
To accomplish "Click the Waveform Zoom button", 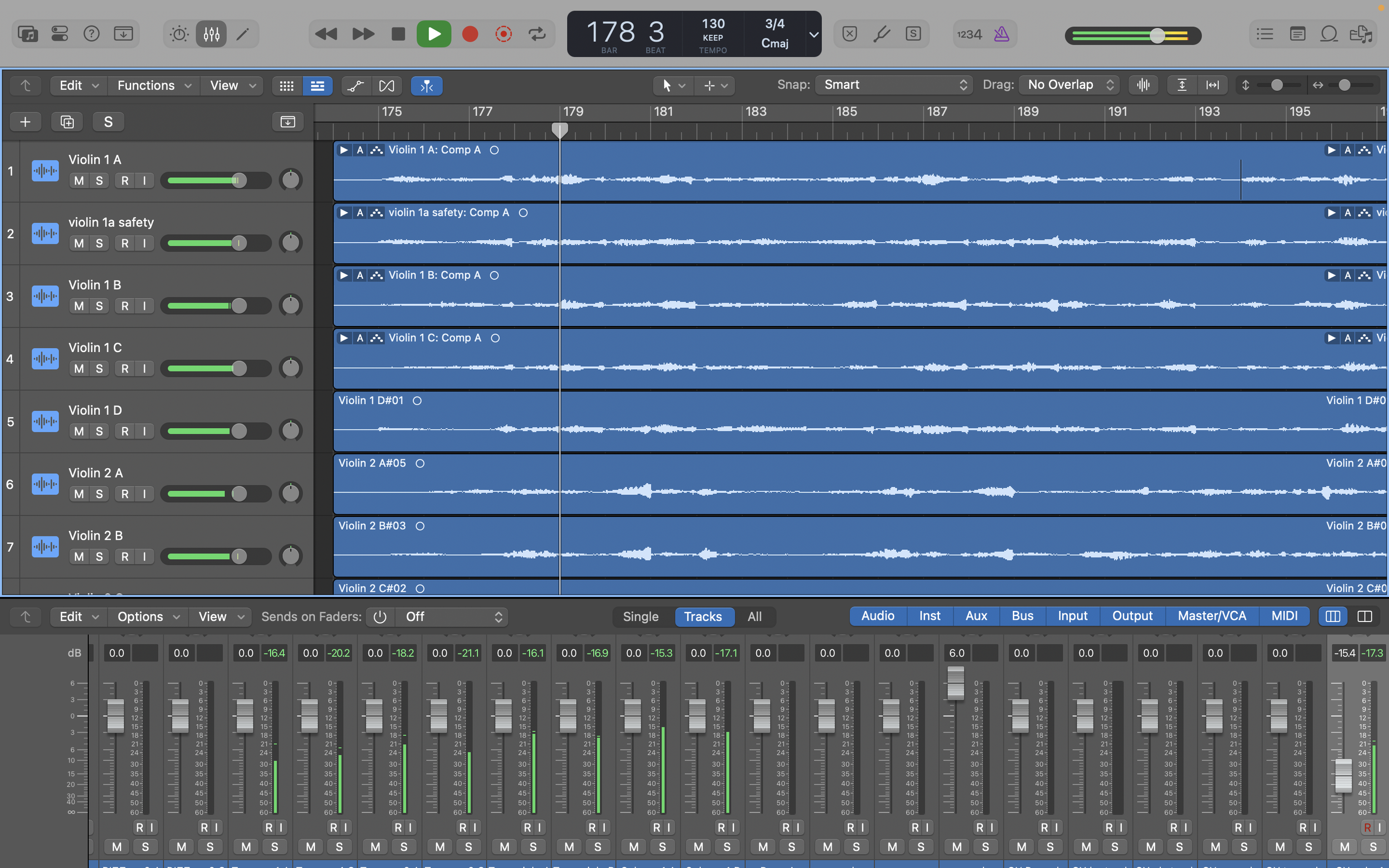I will (1143, 86).
